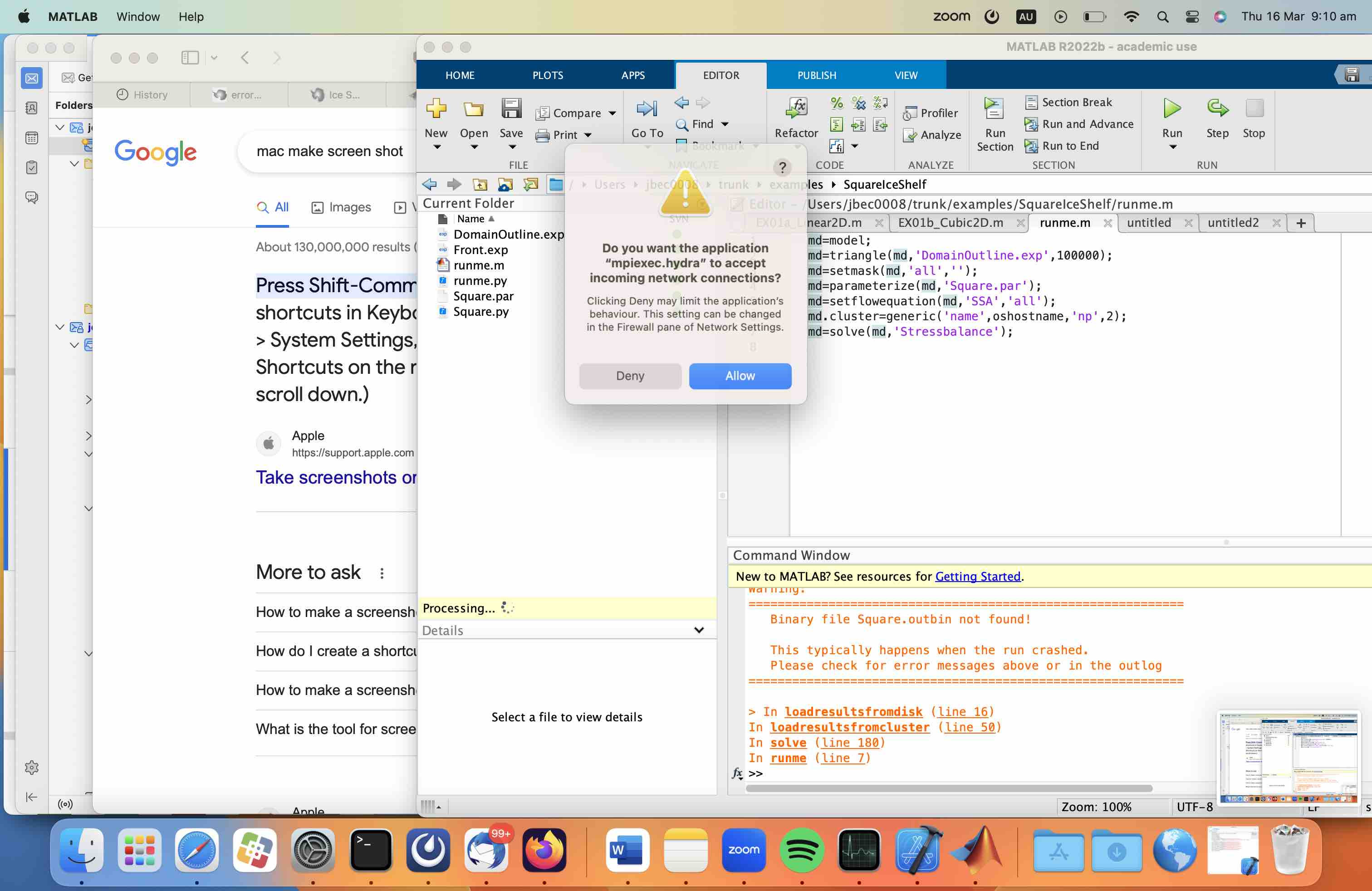Image resolution: width=1372 pixels, height=891 pixels.
Task: Expand the Details panel chevron
Action: (x=699, y=630)
